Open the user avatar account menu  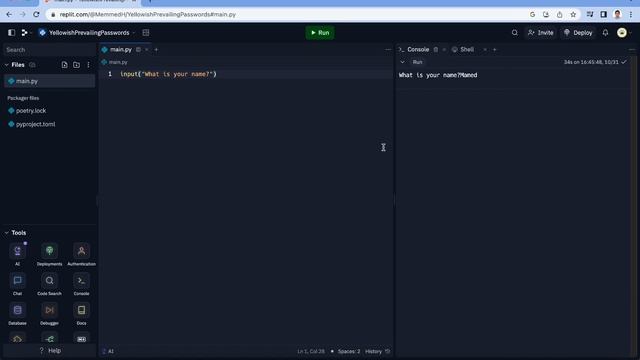coord(622,33)
